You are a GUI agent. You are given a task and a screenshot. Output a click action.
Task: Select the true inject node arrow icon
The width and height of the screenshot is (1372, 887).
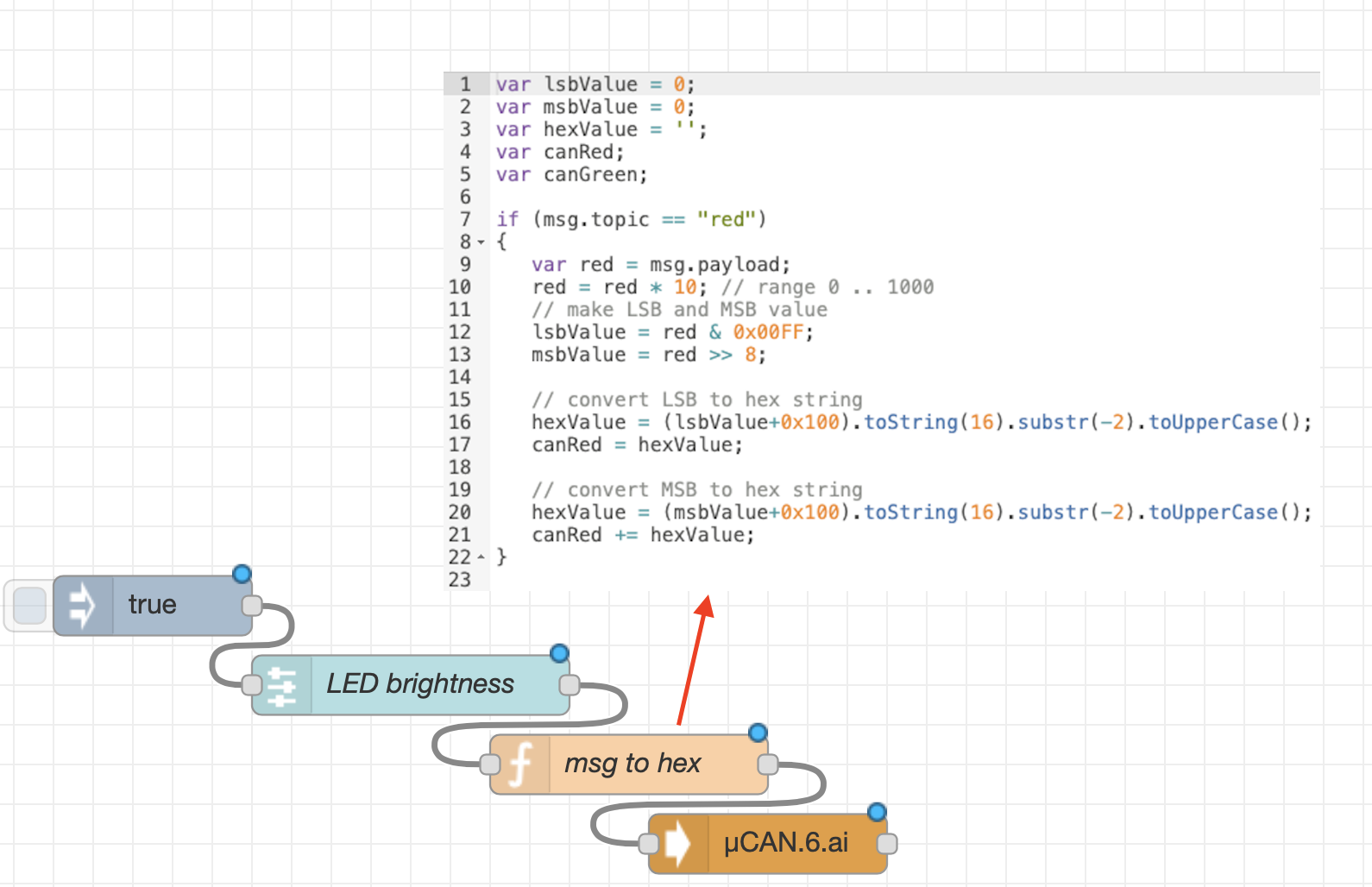tap(83, 606)
